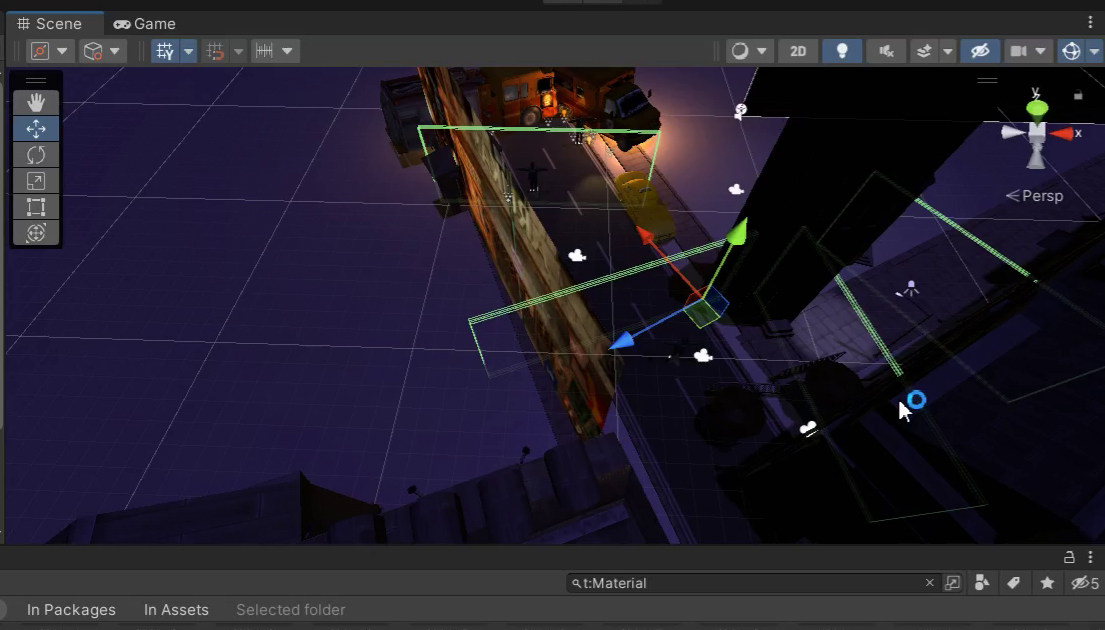
Task: Toggle scene lighting with the lightbulb button
Action: (842, 51)
